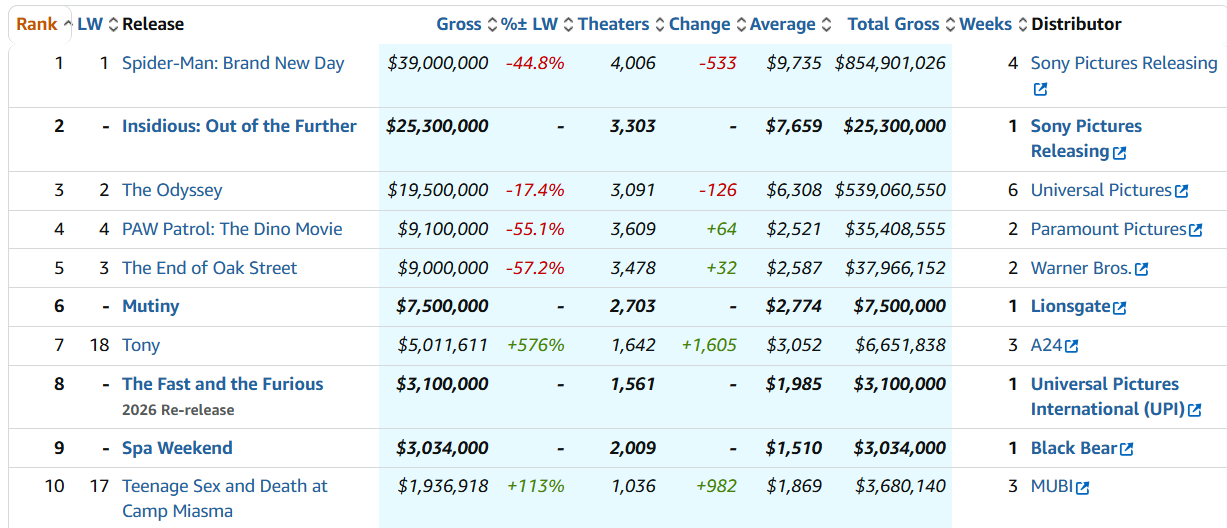Select total gross $539,060,550

point(890,190)
